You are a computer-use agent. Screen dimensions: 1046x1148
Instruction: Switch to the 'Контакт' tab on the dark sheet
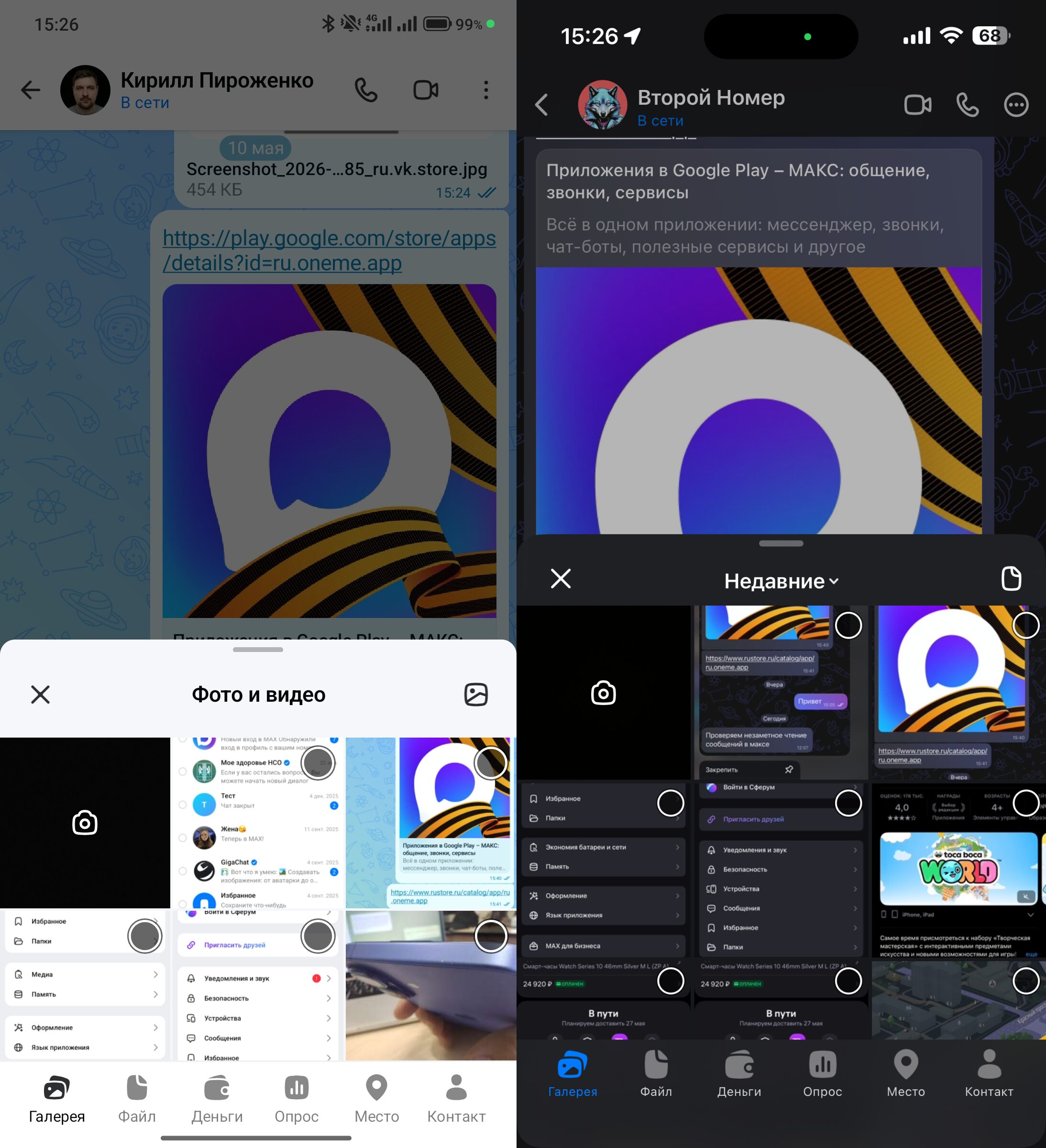pos(989,1074)
